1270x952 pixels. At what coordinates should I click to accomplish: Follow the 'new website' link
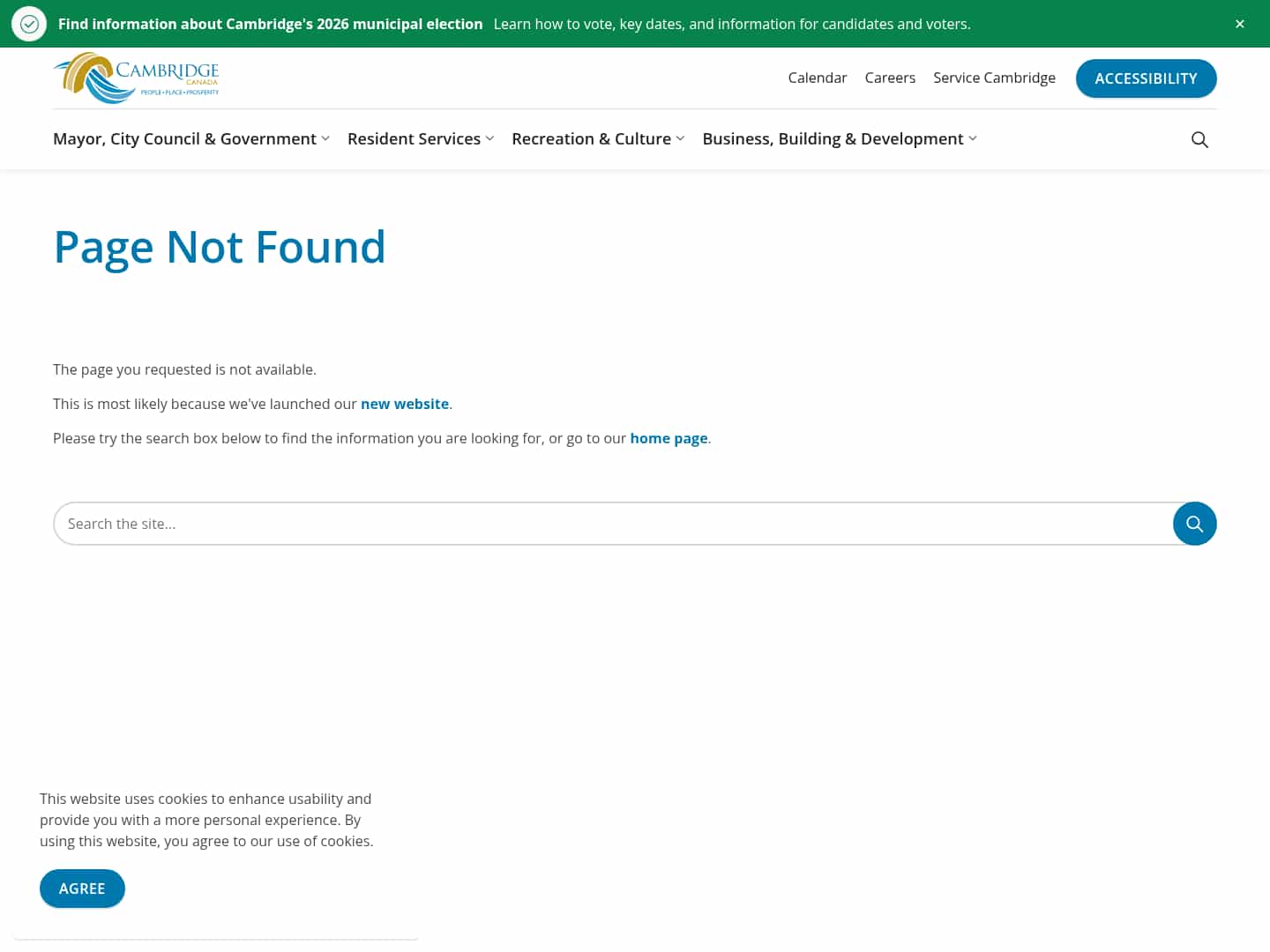(x=405, y=404)
